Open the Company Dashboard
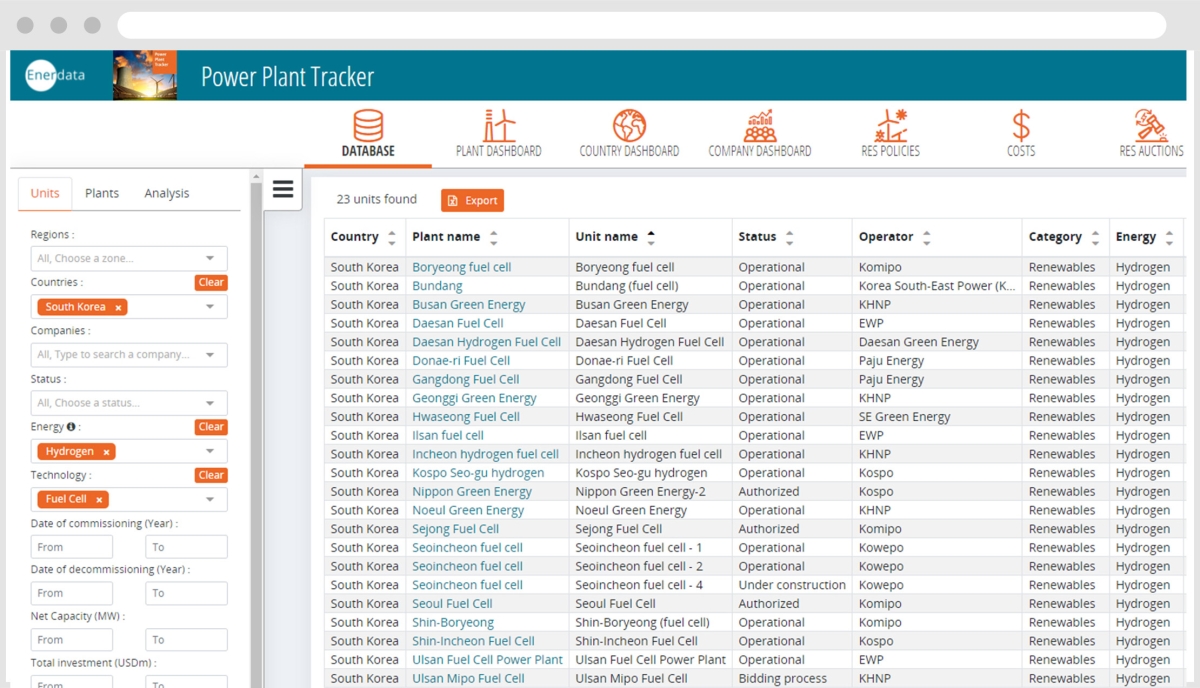Screen dimensions: 1200x688 point(760,132)
